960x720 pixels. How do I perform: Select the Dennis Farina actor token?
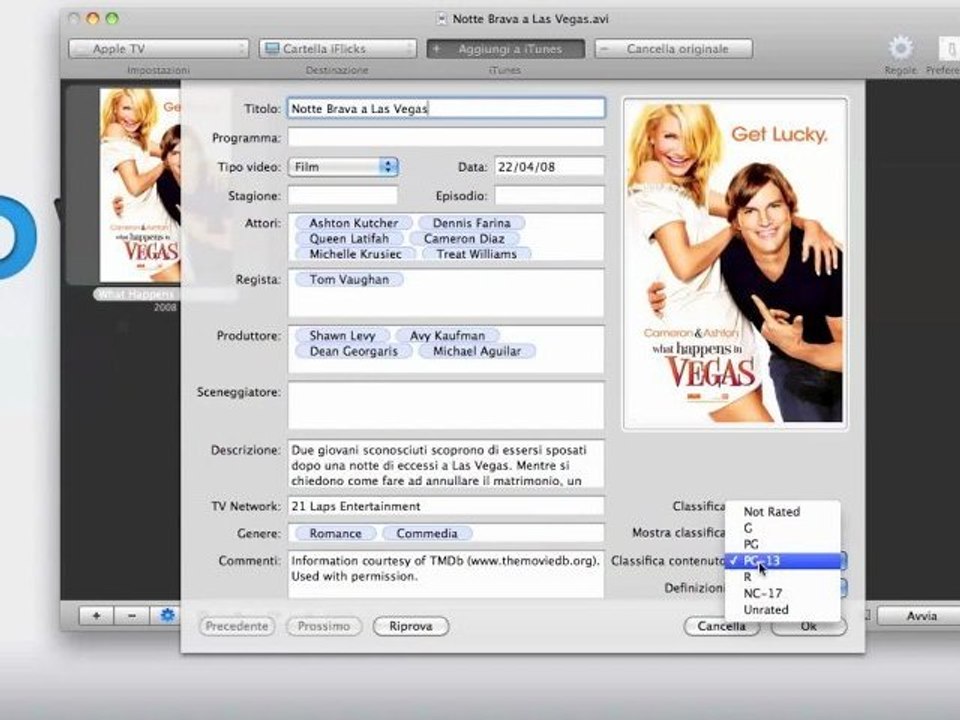click(x=471, y=223)
